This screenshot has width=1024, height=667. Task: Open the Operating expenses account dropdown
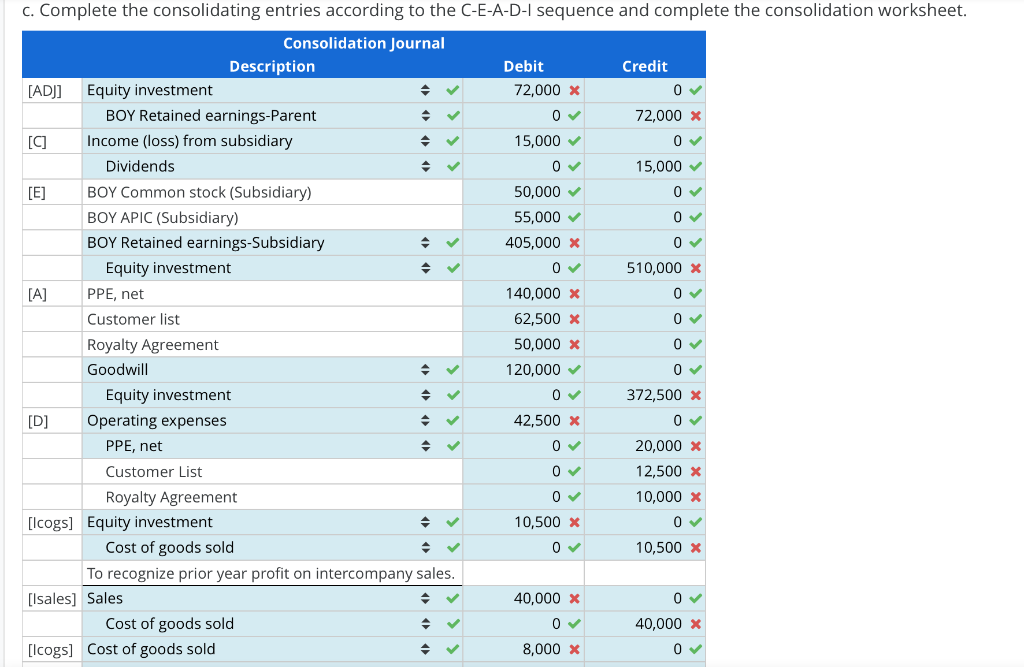(x=272, y=421)
